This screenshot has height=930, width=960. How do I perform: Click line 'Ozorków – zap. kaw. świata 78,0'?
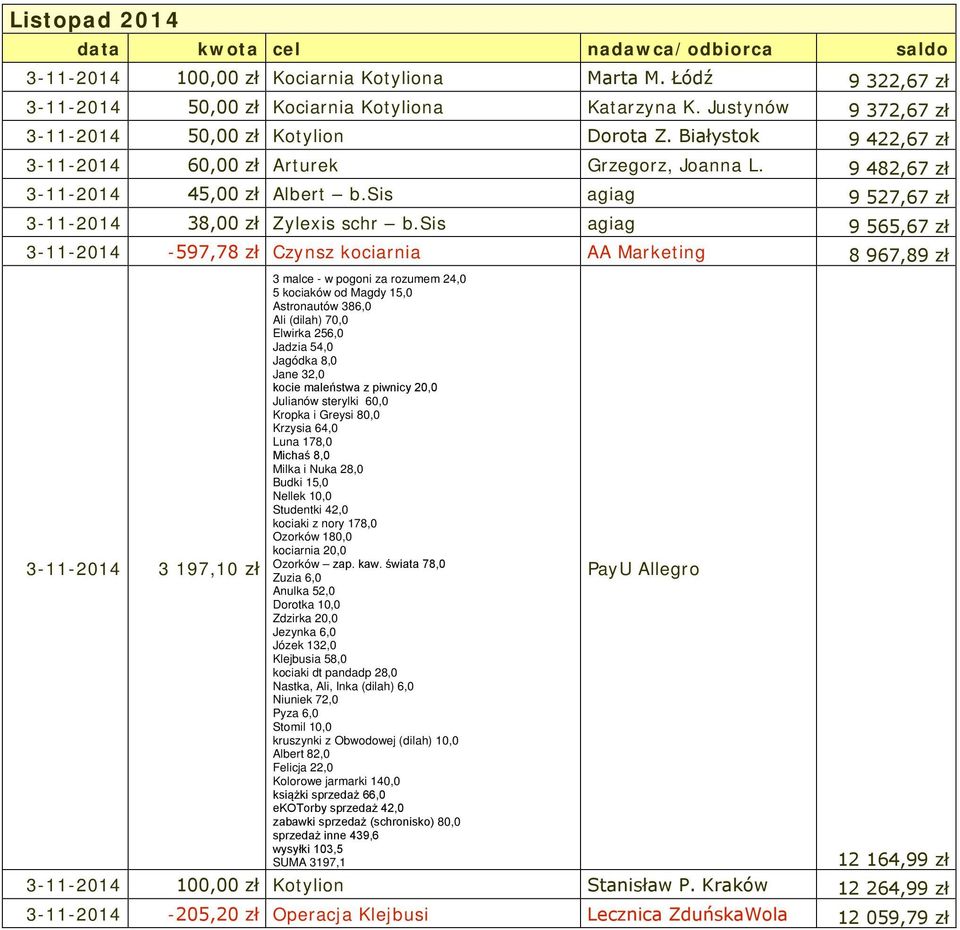[359, 564]
